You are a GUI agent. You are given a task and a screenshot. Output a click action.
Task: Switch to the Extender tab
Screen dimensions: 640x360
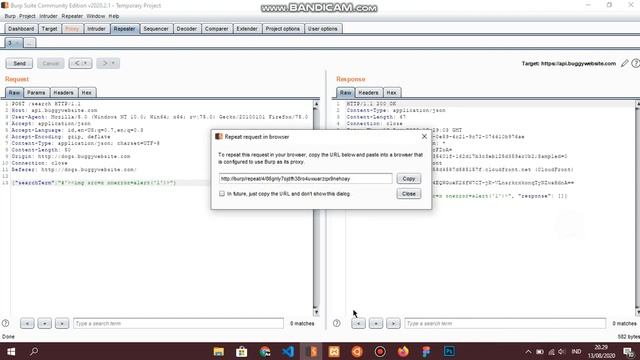coord(247,29)
